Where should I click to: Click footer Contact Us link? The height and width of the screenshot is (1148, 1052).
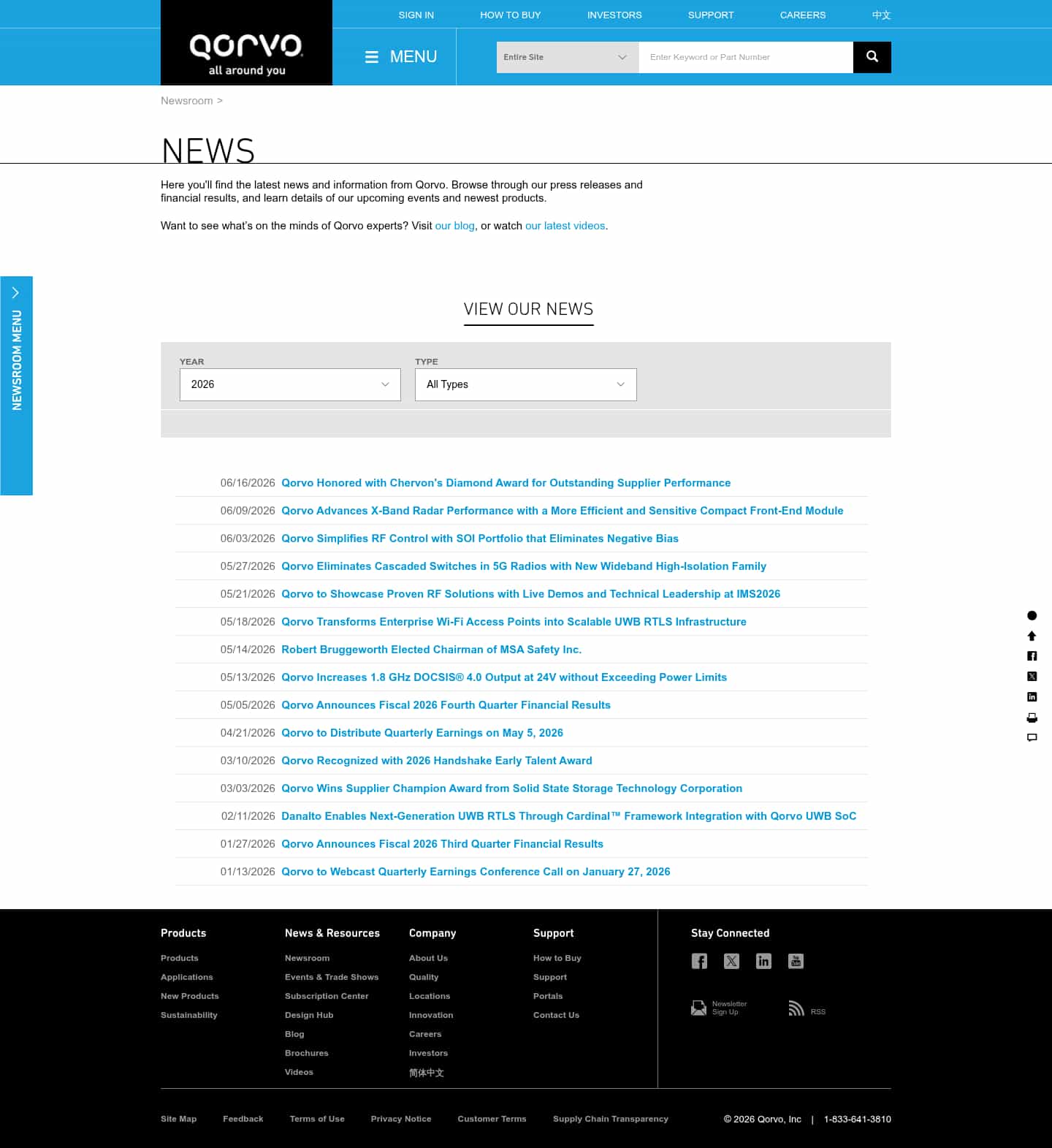click(556, 1015)
